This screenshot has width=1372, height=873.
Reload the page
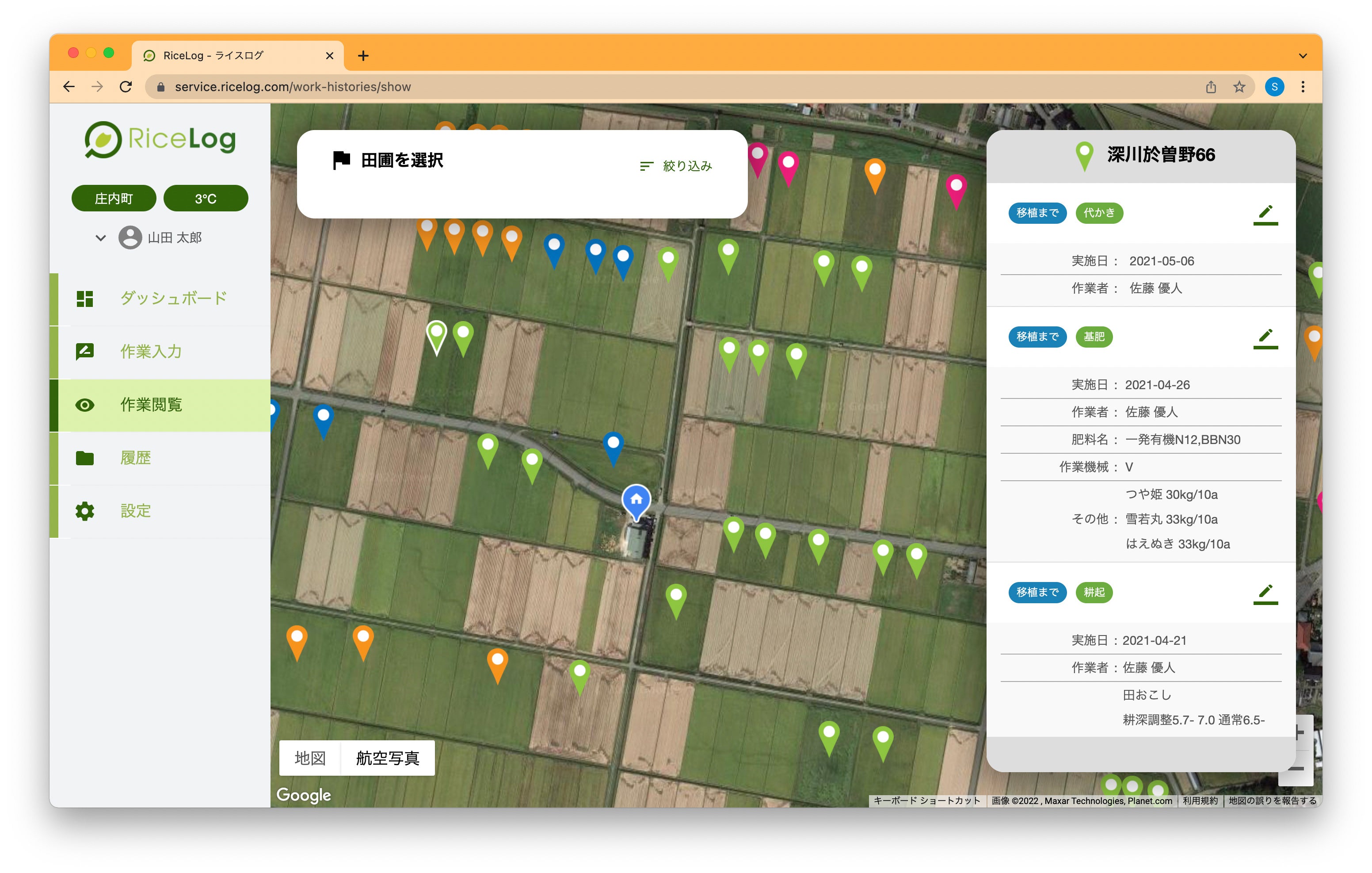click(x=126, y=87)
